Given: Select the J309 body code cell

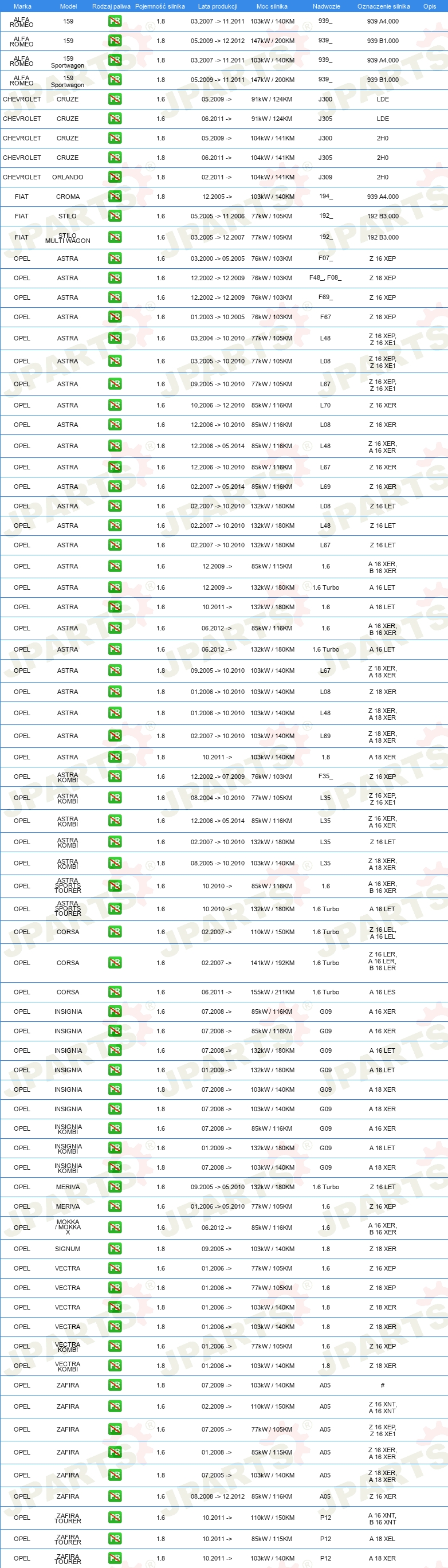Looking at the screenshot, I should click(325, 177).
